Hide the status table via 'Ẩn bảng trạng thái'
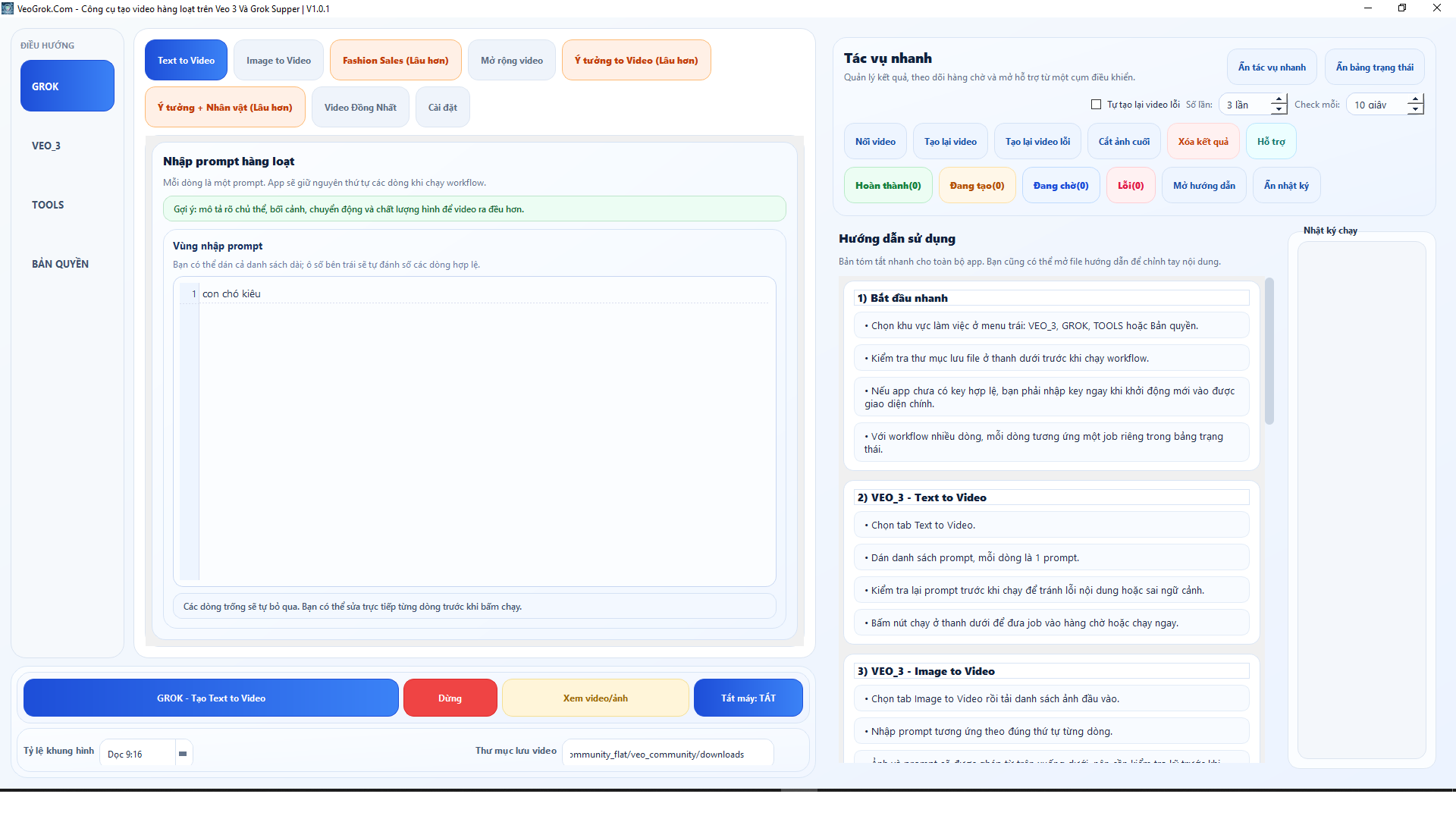The image size is (1456, 819). 1374,67
